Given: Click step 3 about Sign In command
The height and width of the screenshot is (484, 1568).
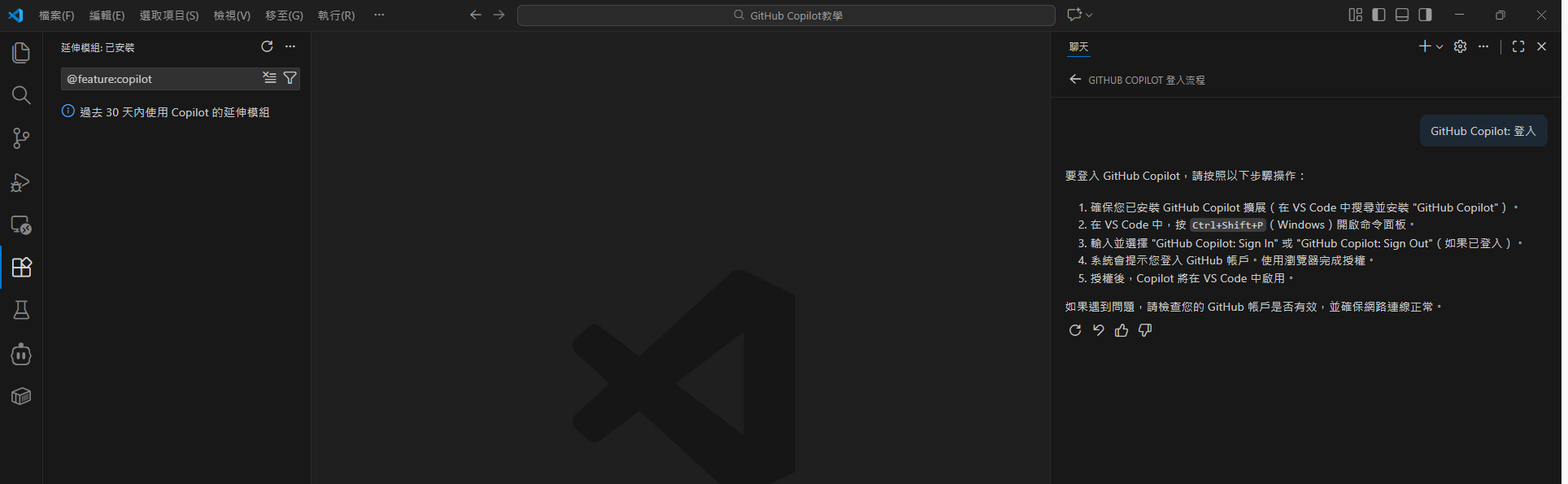Looking at the screenshot, I should coord(1306,243).
